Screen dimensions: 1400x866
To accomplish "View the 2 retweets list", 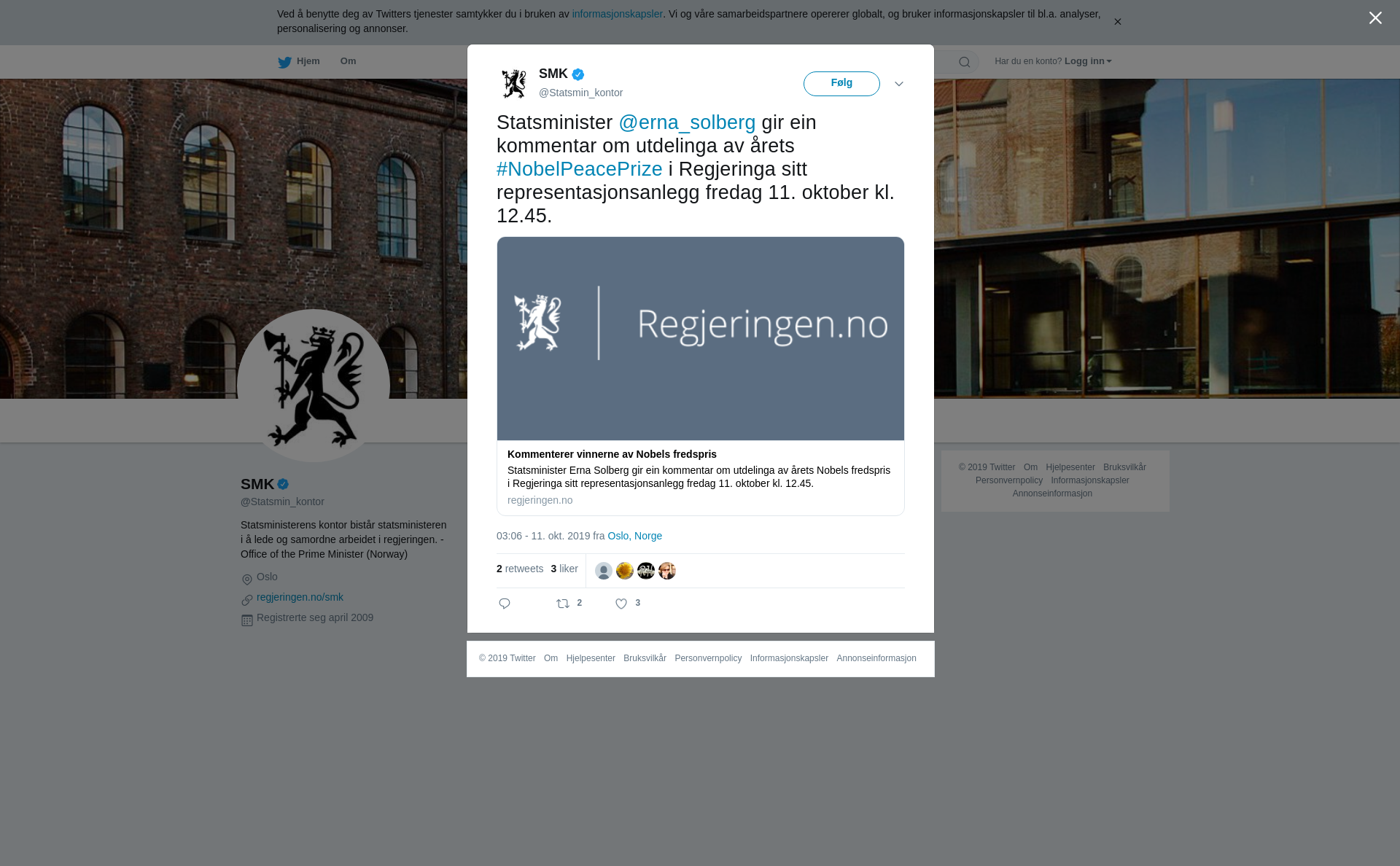I will (520, 569).
